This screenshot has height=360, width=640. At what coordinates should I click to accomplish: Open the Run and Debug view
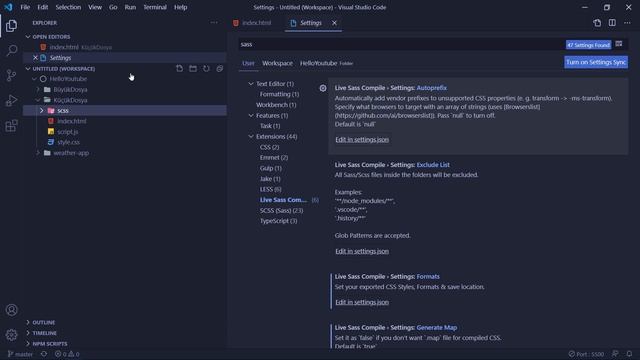click(11, 100)
